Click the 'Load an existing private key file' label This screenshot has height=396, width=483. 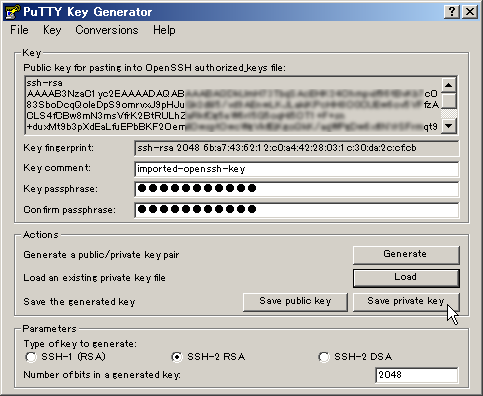94,278
